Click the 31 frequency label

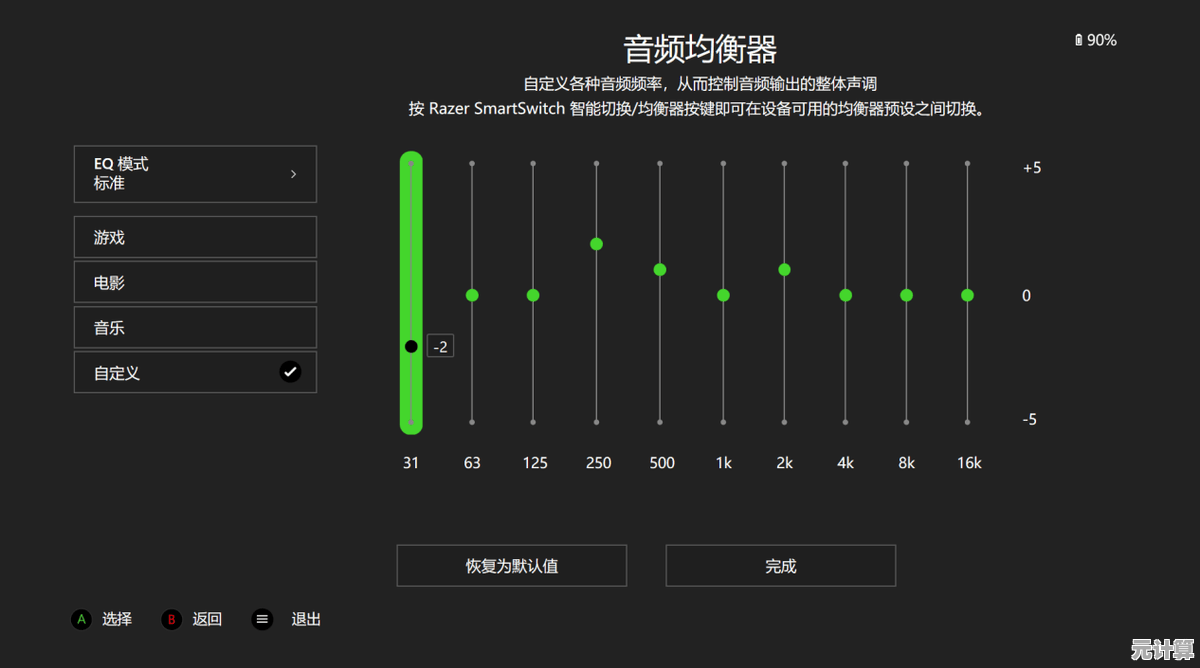pos(411,463)
